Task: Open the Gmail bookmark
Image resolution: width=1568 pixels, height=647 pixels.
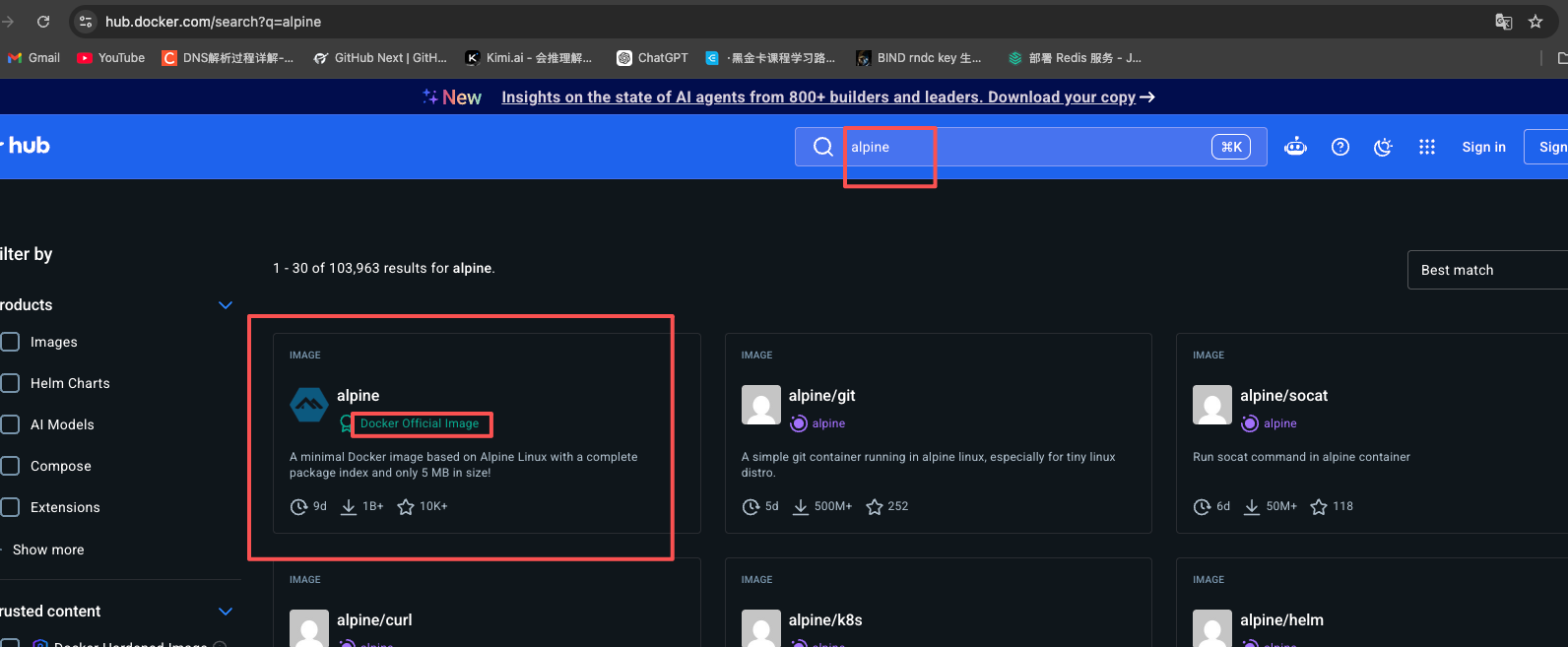Action: click(x=33, y=58)
